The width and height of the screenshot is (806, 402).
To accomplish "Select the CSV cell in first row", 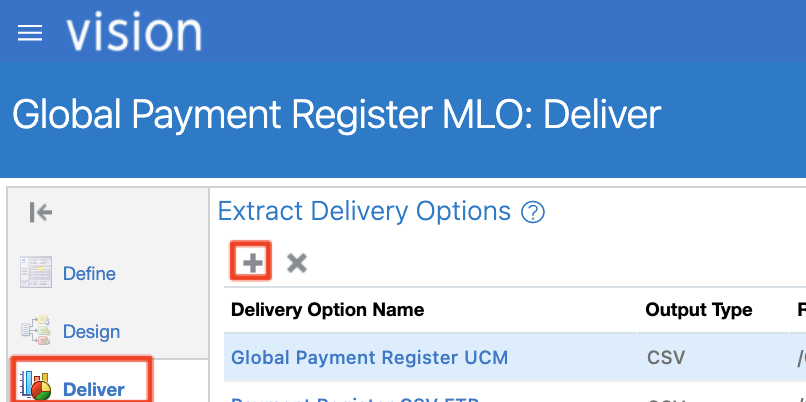I will click(x=662, y=357).
